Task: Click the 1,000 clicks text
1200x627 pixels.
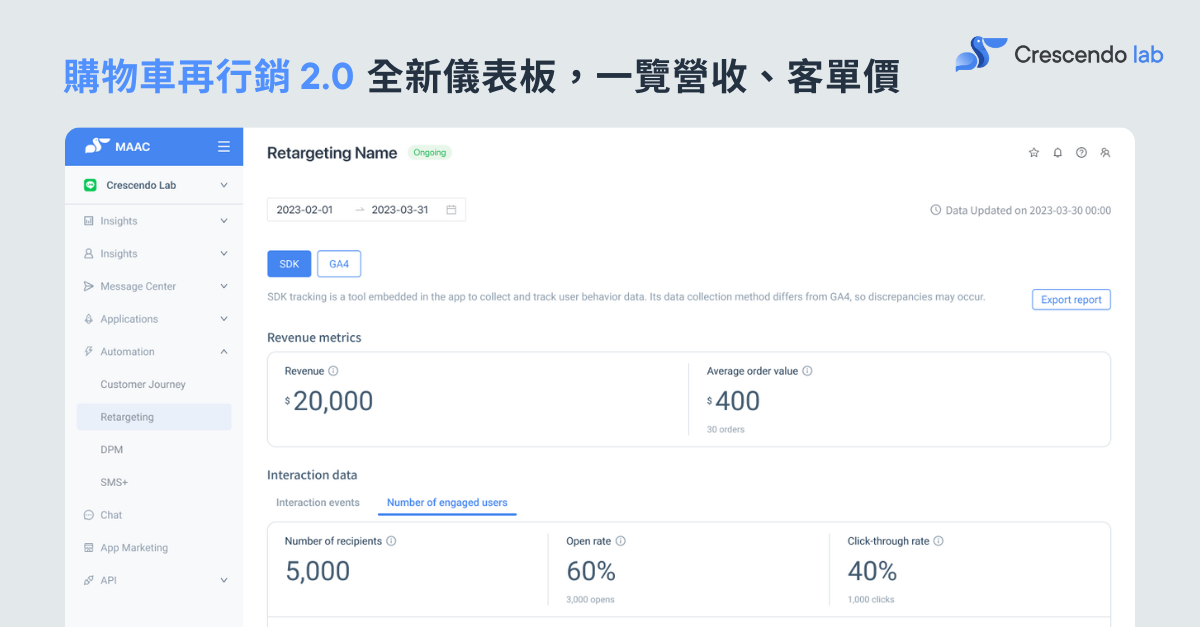Action: pos(871,600)
